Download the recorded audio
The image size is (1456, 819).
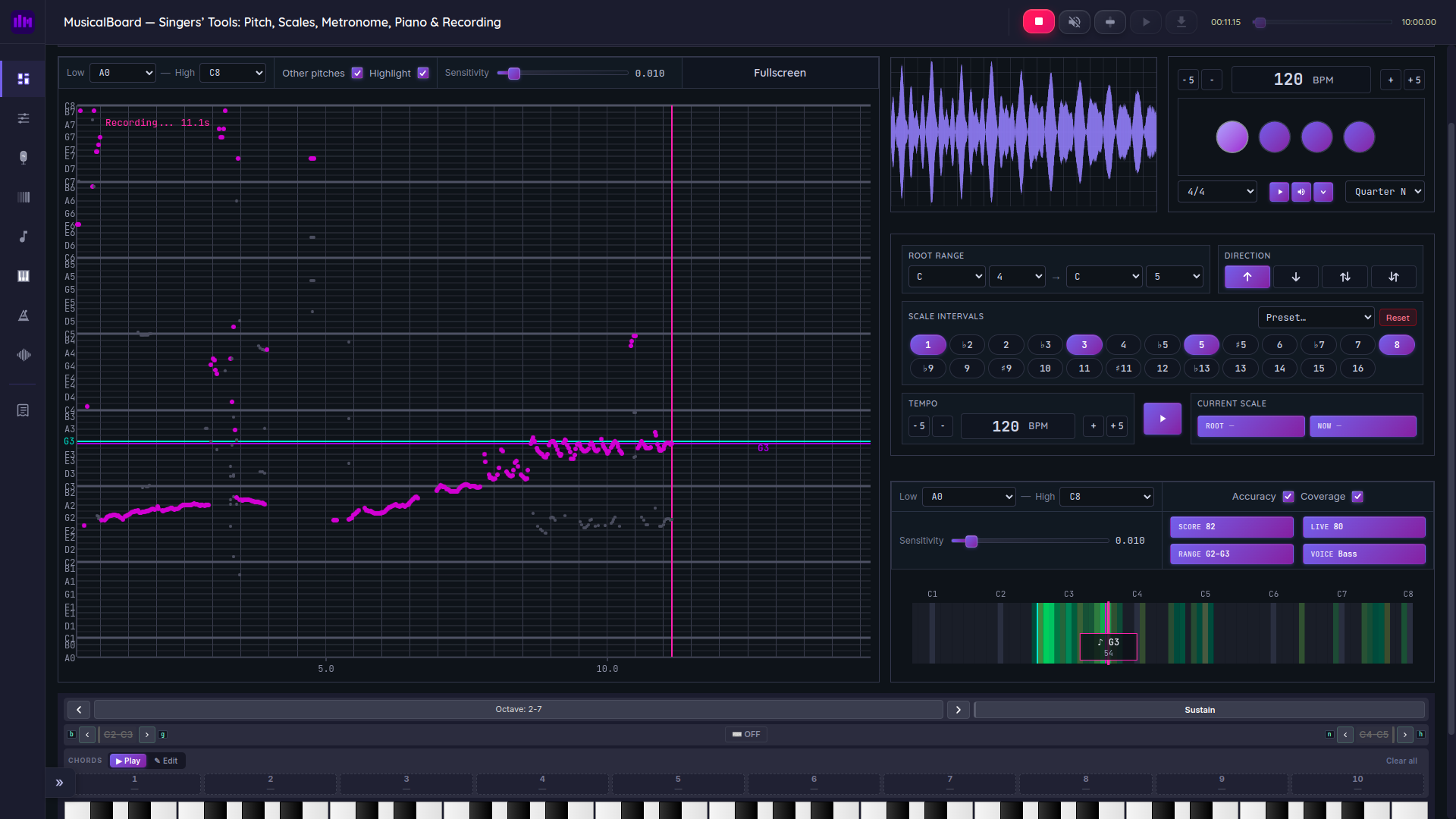pos(1181,21)
